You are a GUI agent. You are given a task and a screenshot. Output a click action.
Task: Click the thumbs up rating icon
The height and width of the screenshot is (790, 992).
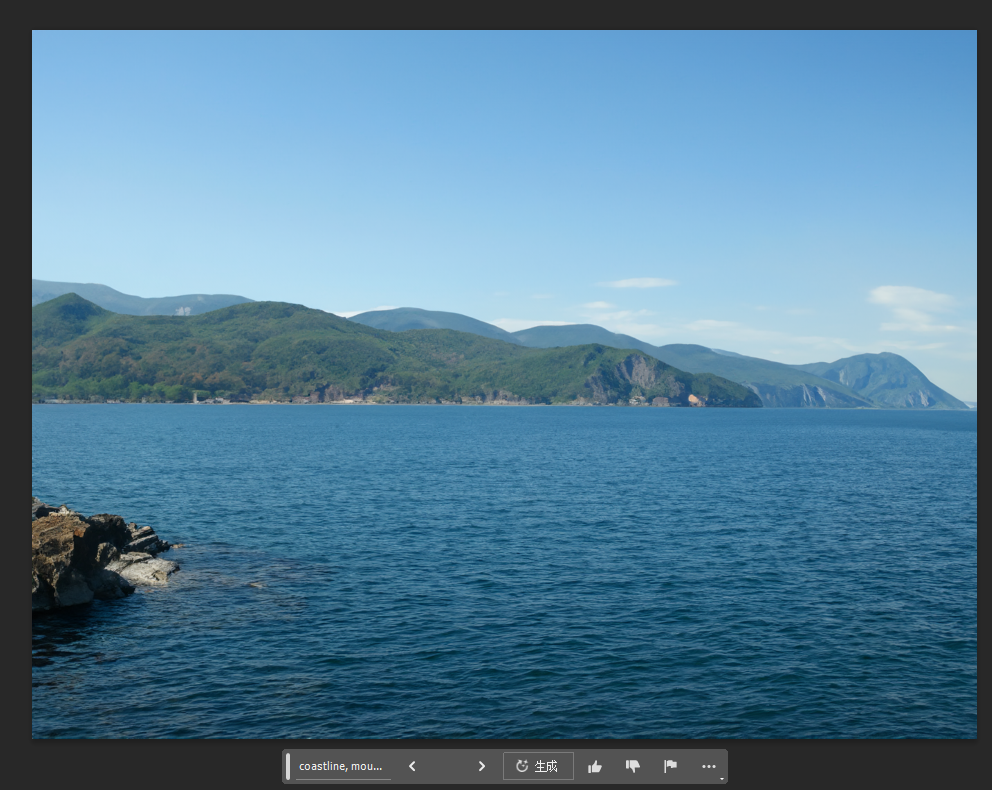pyautogui.click(x=595, y=766)
